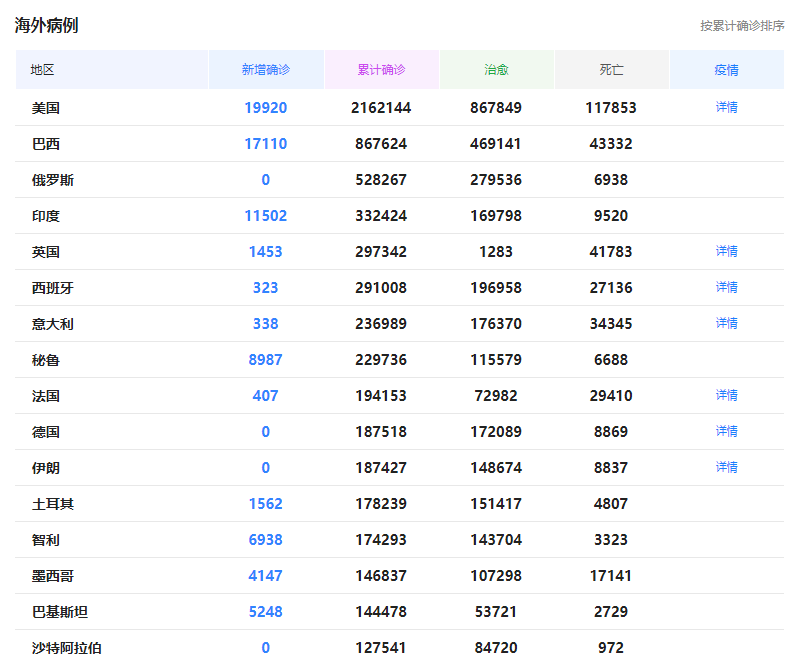Open 详情 link for 伊朗 row
The image size is (796, 665).
(726, 468)
